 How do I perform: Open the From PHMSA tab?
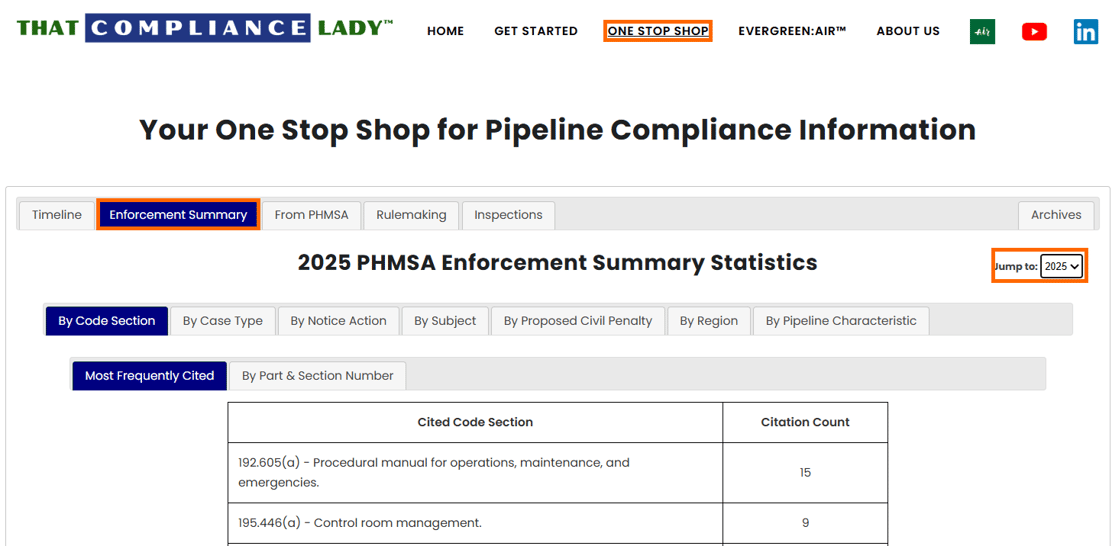311,215
